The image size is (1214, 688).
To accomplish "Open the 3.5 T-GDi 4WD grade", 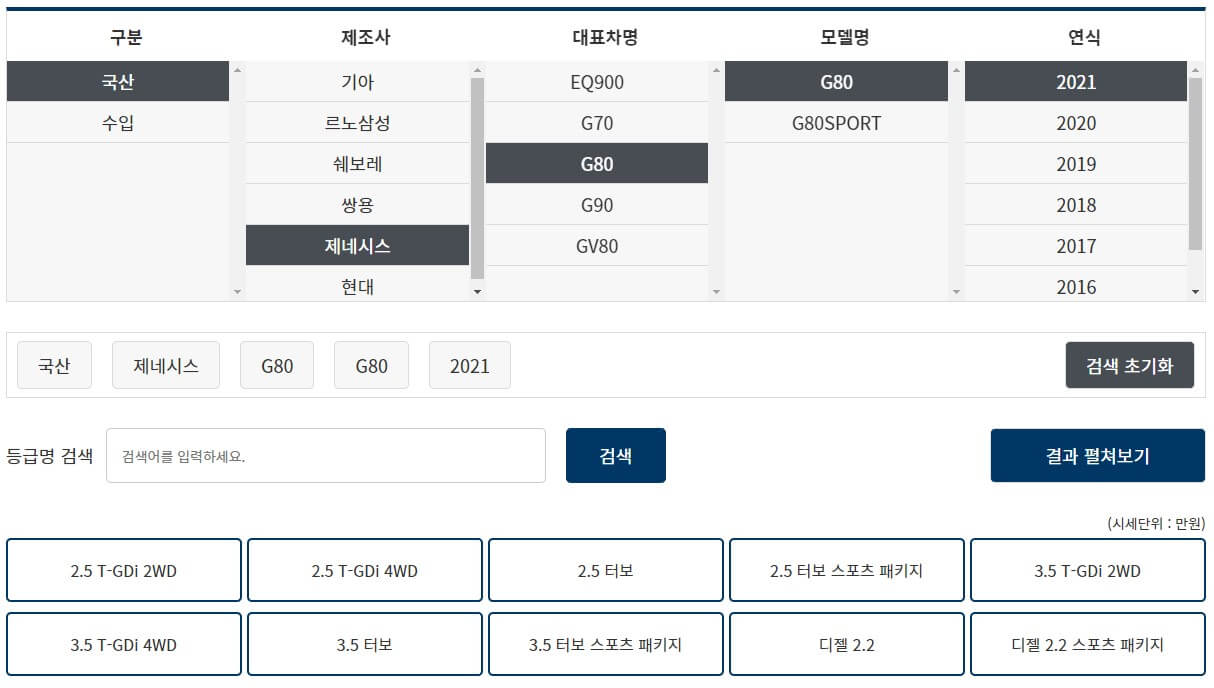I will click(x=124, y=644).
